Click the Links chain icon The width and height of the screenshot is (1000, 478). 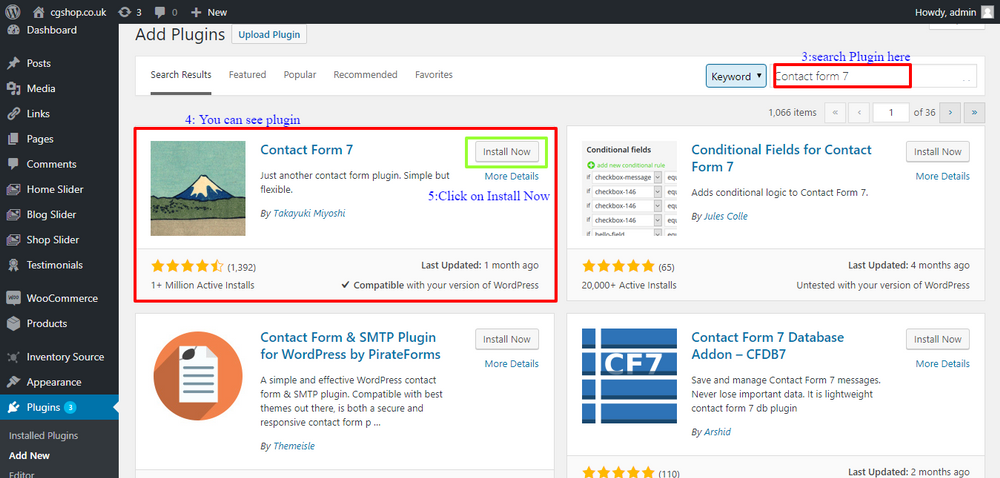pos(13,113)
